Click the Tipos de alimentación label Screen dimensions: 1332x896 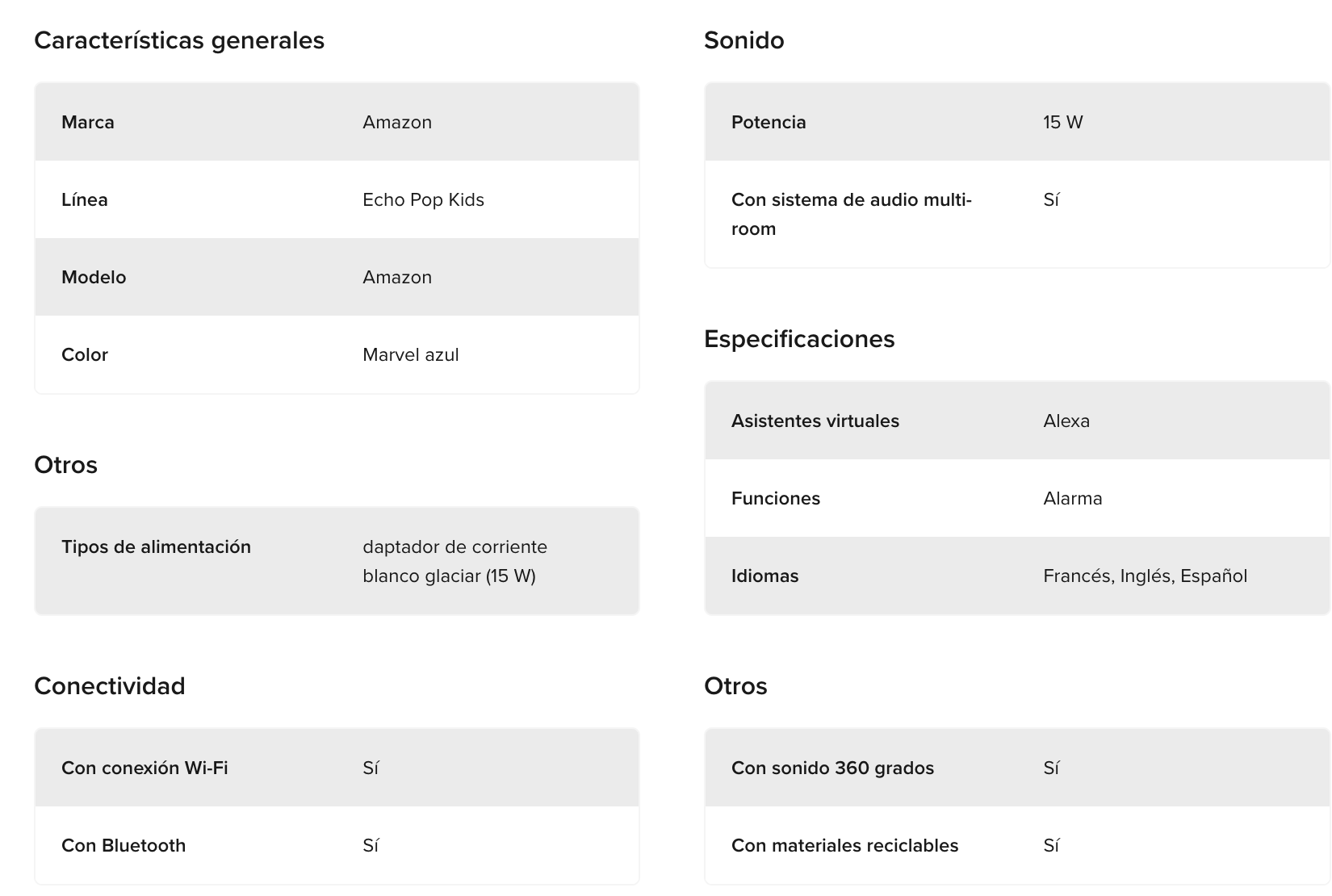(x=156, y=546)
